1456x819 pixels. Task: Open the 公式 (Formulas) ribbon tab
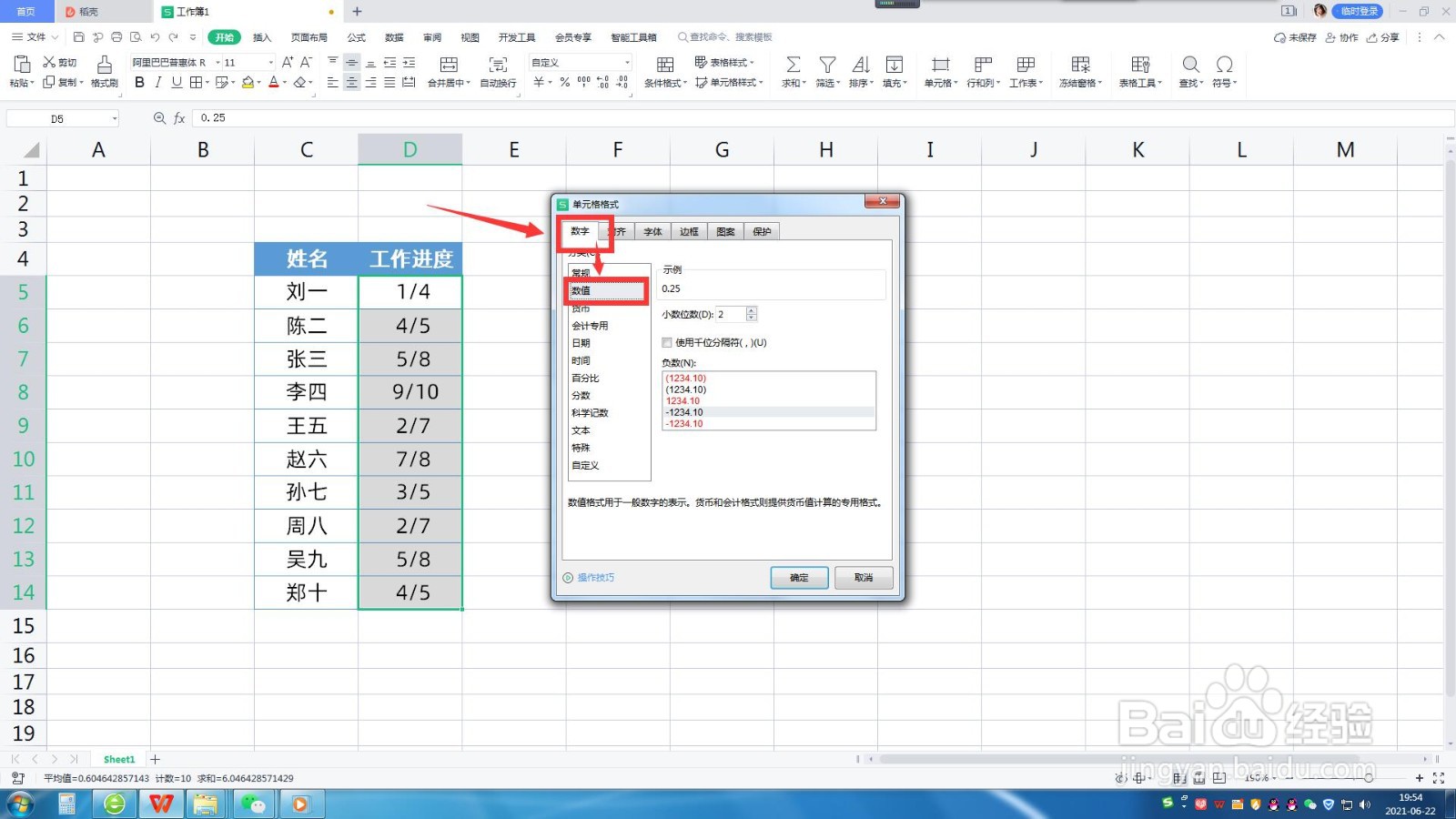pos(357,37)
